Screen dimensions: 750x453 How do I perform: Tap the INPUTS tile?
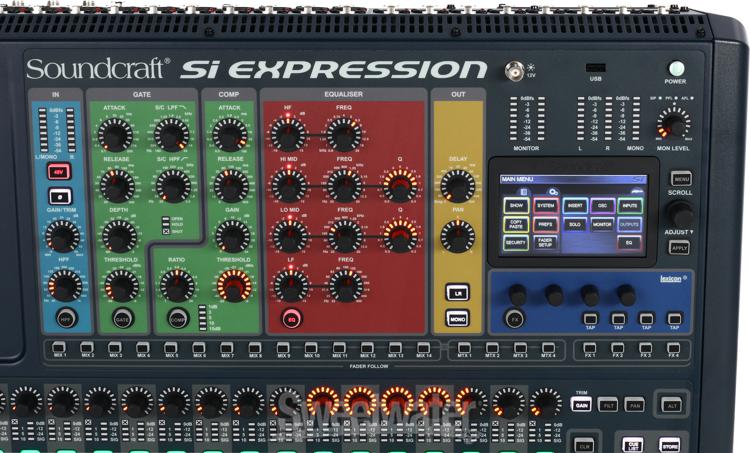pos(629,206)
